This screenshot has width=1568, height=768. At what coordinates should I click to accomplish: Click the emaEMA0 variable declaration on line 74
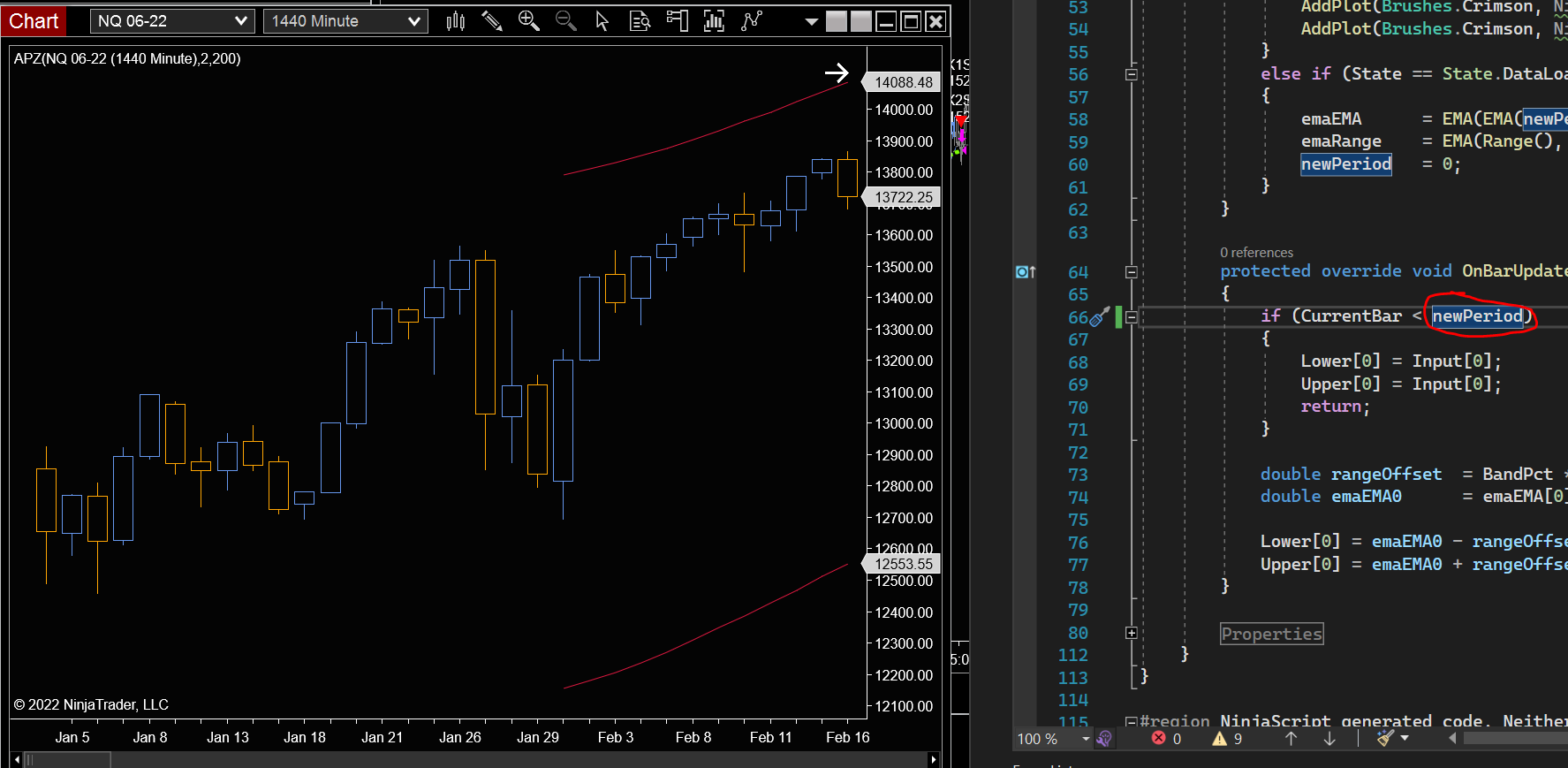point(1367,497)
